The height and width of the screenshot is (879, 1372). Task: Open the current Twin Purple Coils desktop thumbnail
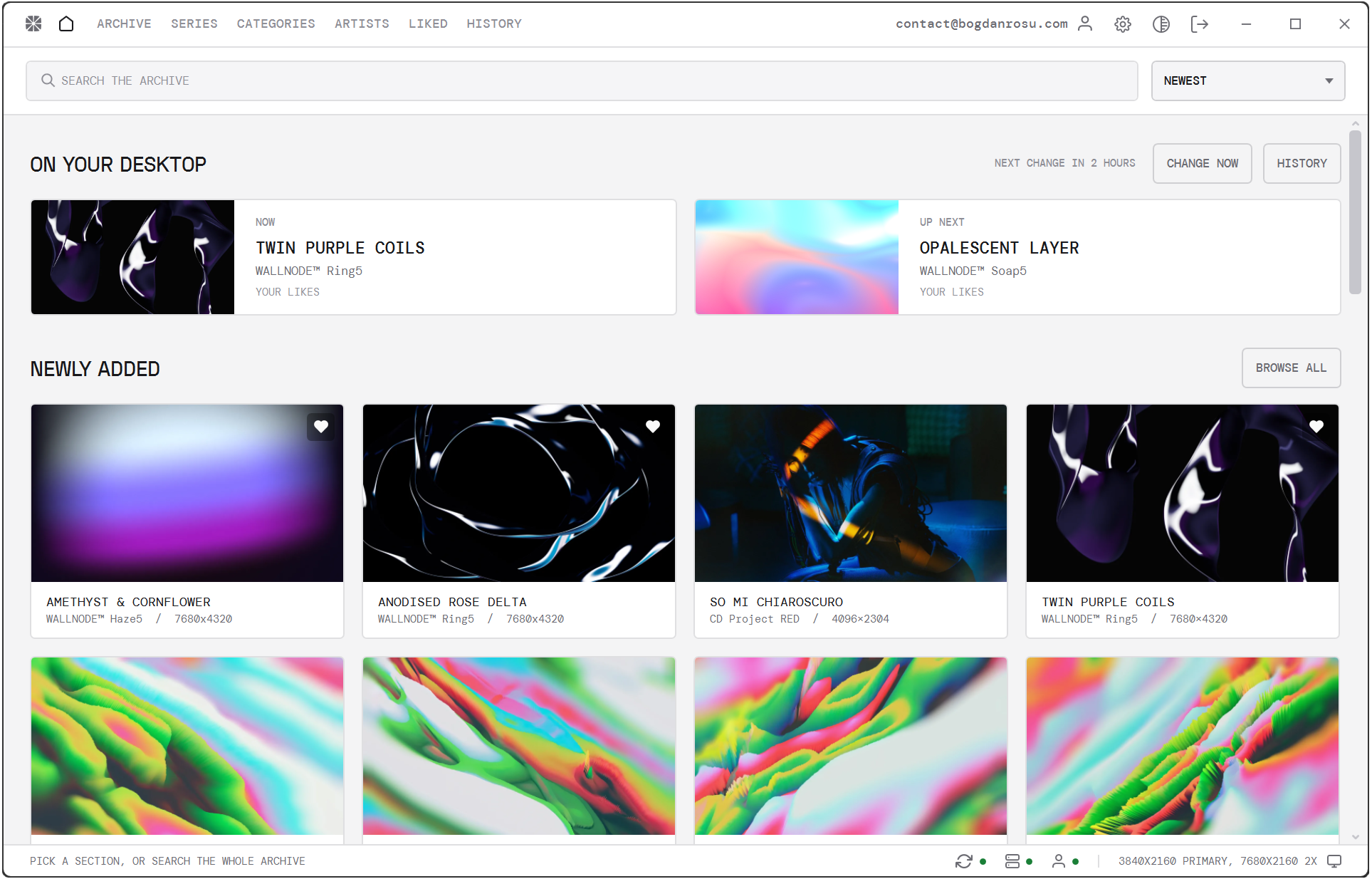132,257
